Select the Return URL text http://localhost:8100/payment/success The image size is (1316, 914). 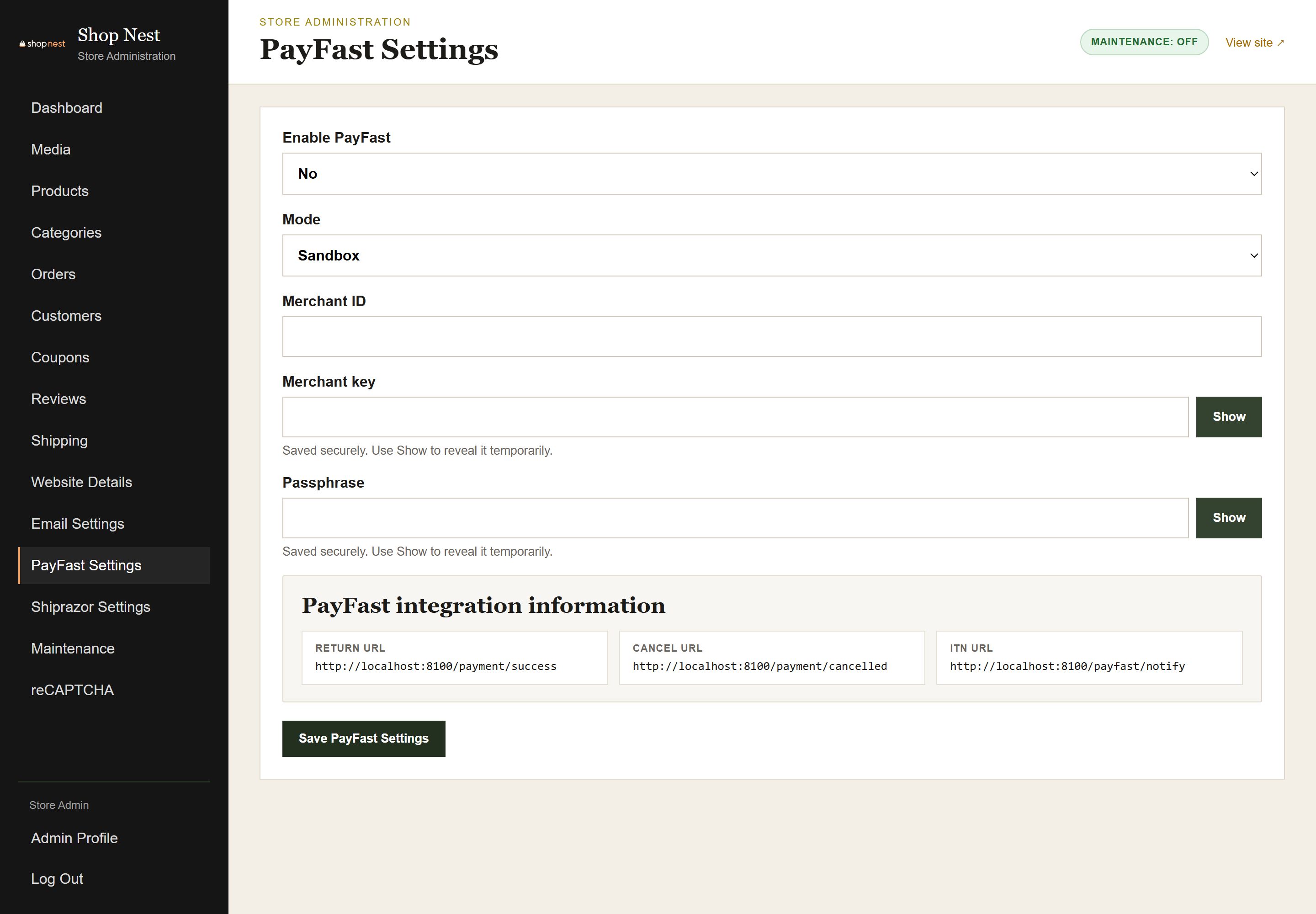(x=436, y=667)
